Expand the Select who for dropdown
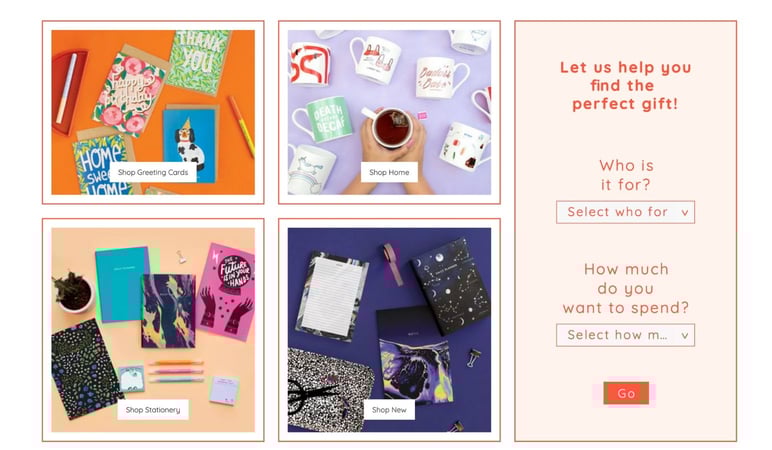The height and width of the screenshot is (450, 772). (625, 212)
